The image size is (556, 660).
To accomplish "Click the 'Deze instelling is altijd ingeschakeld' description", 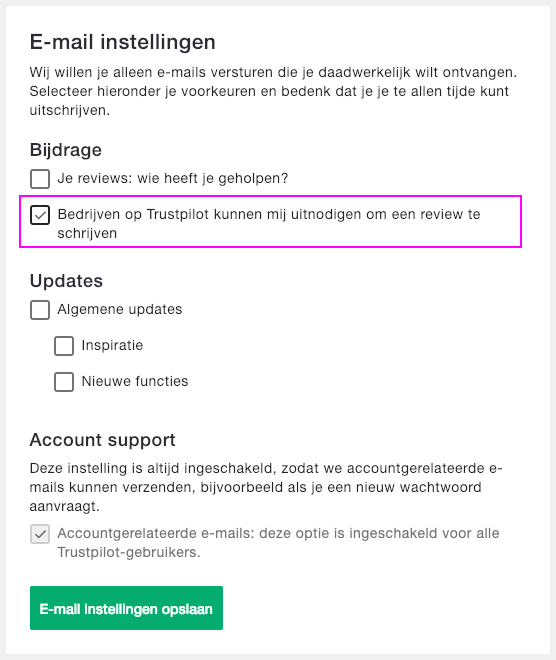I will click(266, 487).
